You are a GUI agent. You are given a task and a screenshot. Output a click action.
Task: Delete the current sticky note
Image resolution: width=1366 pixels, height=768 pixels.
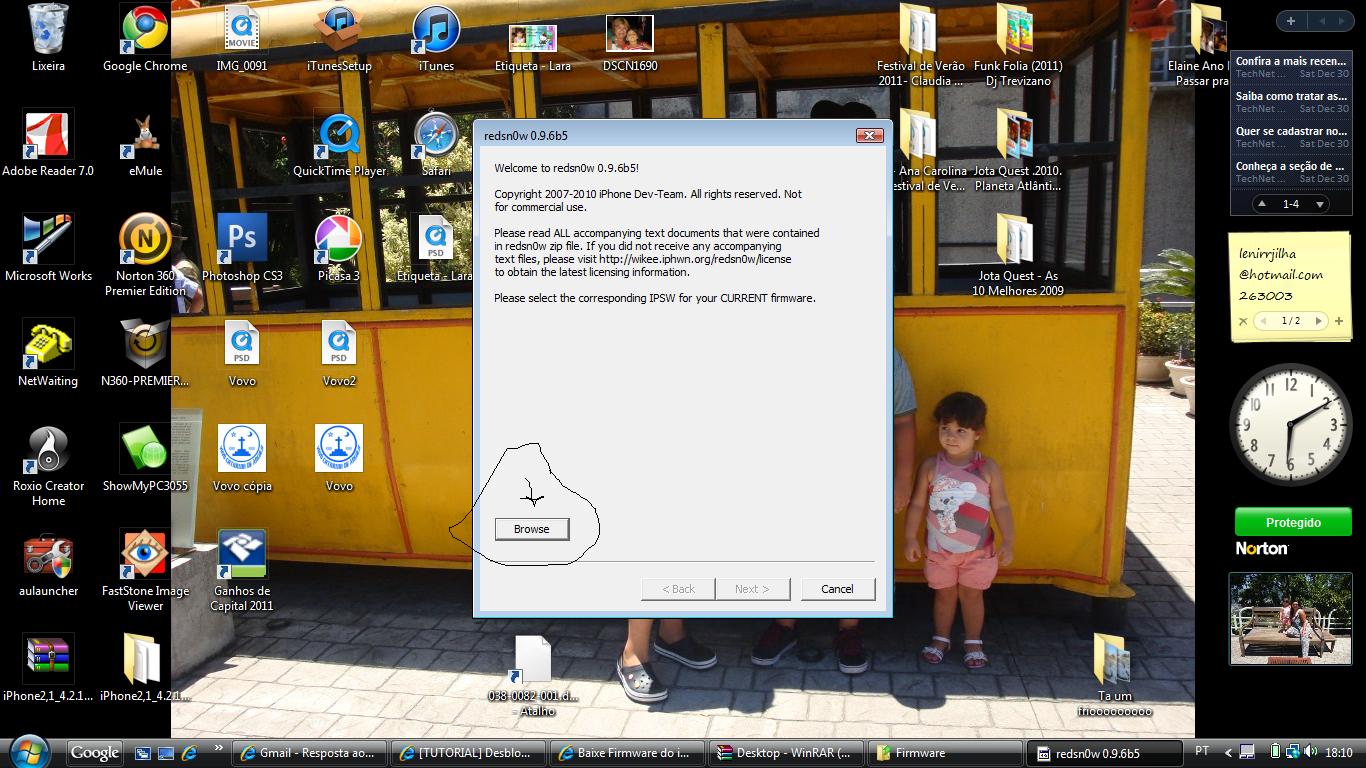pos(1243,321)
